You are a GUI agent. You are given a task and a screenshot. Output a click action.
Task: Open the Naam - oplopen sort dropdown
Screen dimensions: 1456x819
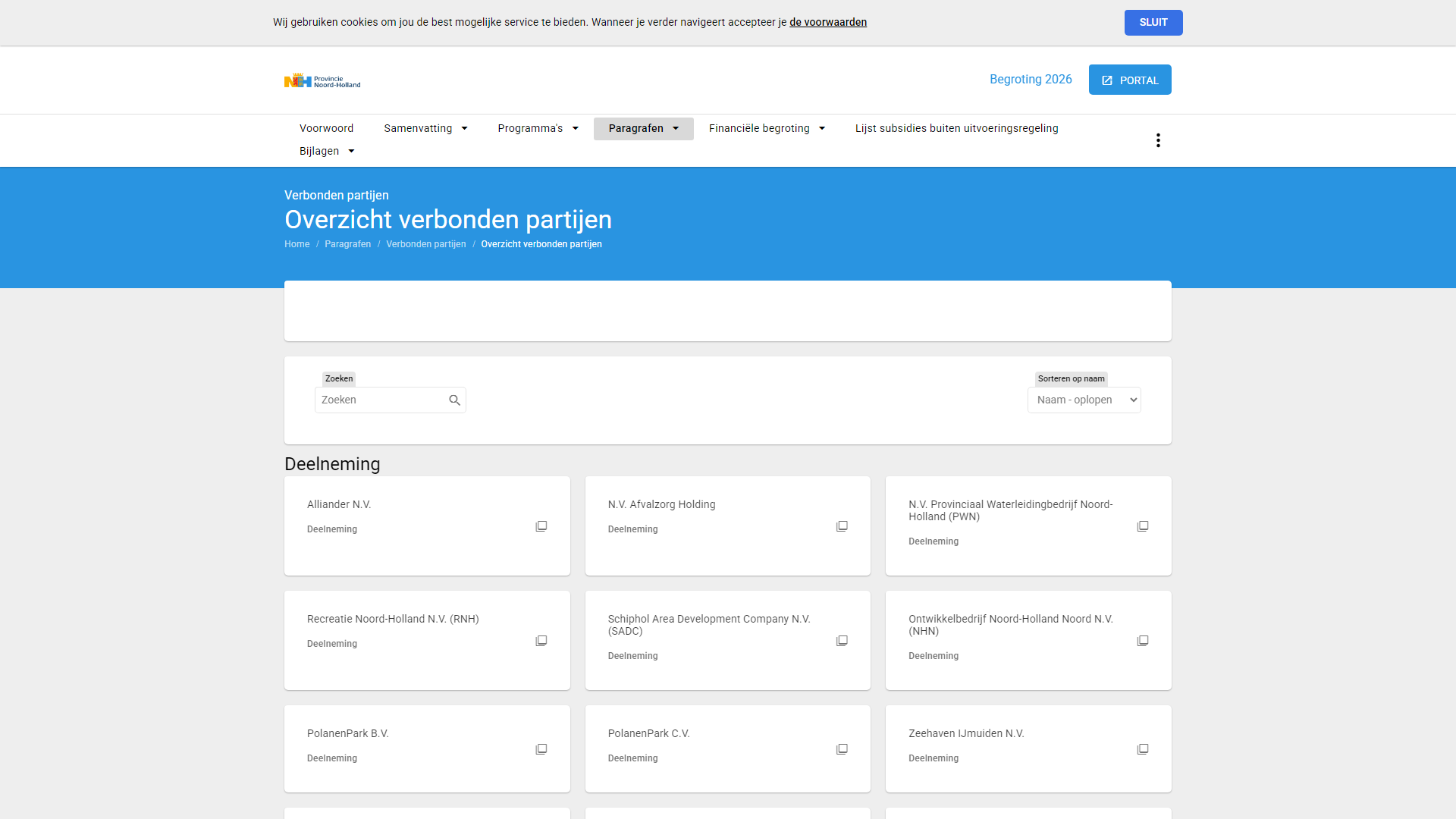[1084, 400]
